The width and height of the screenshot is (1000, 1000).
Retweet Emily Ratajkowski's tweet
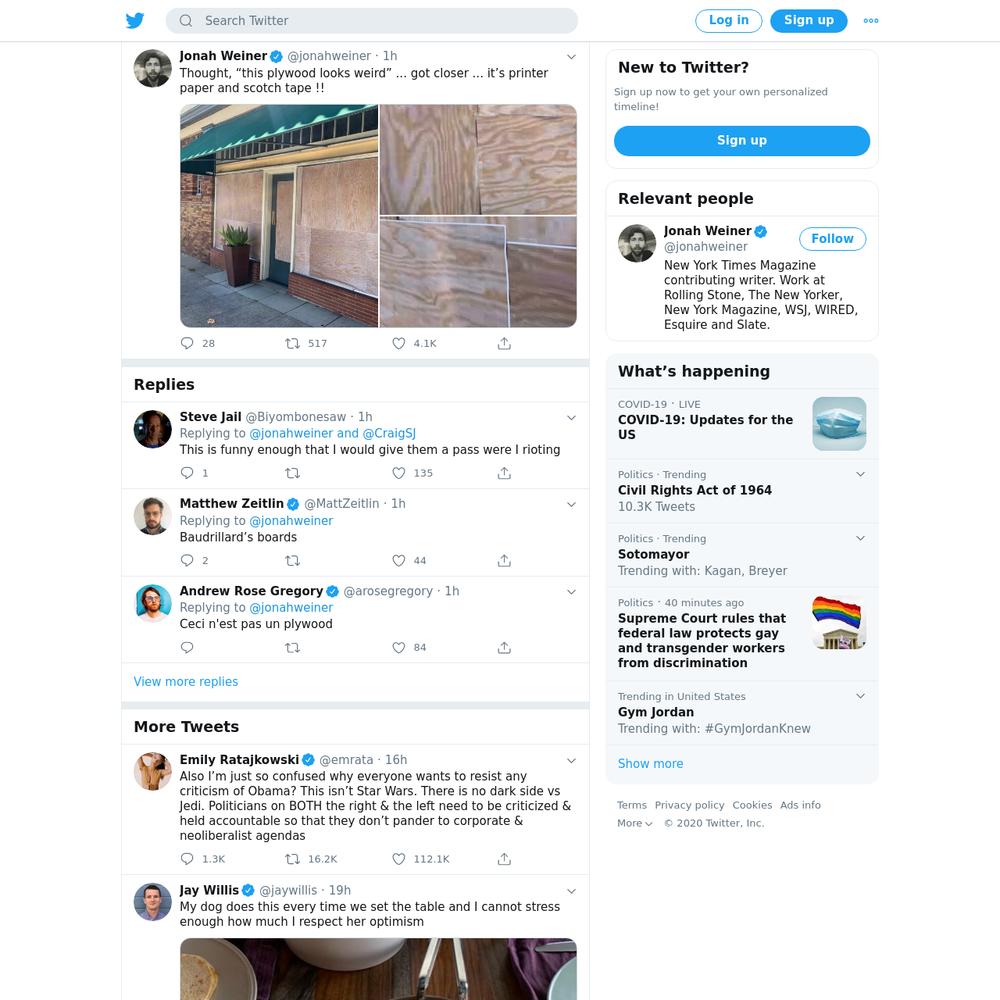point(292,859)
